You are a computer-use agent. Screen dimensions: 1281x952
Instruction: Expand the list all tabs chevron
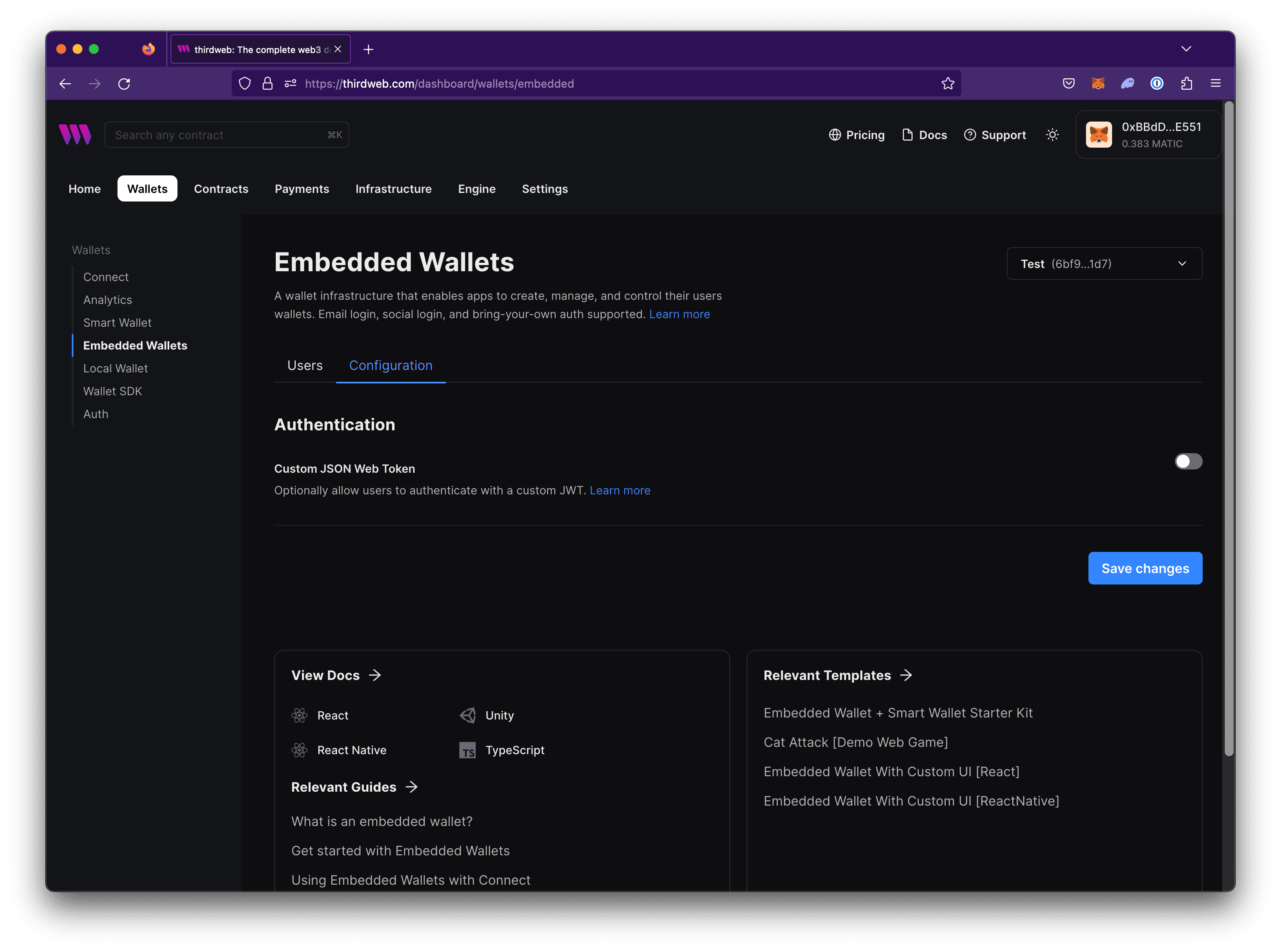click(x=1186, y=49)
